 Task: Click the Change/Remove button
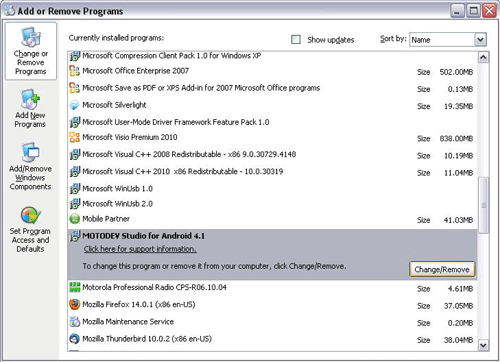[x=442, y=269]
